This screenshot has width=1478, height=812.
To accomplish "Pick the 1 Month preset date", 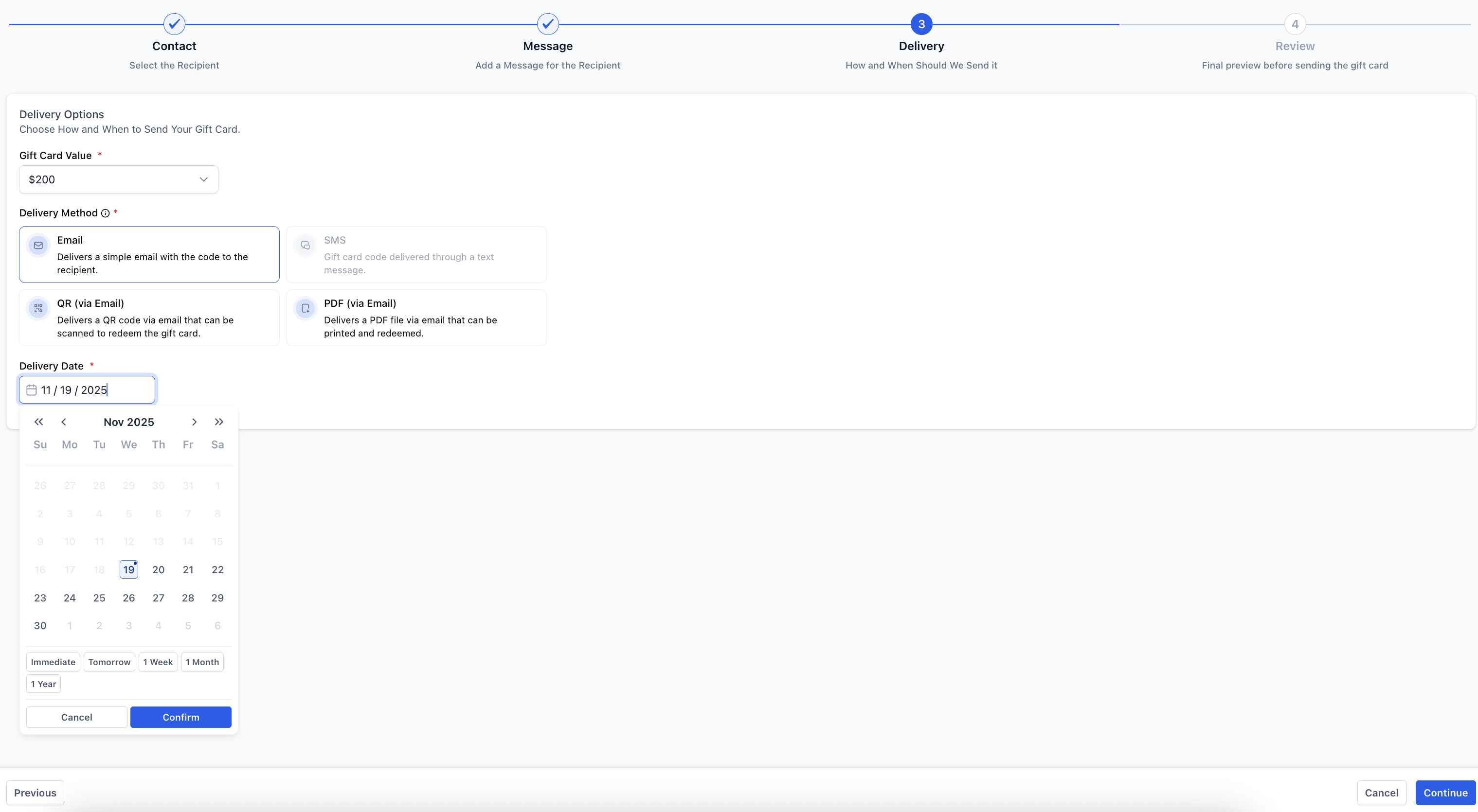I will (x=202, y=662).
